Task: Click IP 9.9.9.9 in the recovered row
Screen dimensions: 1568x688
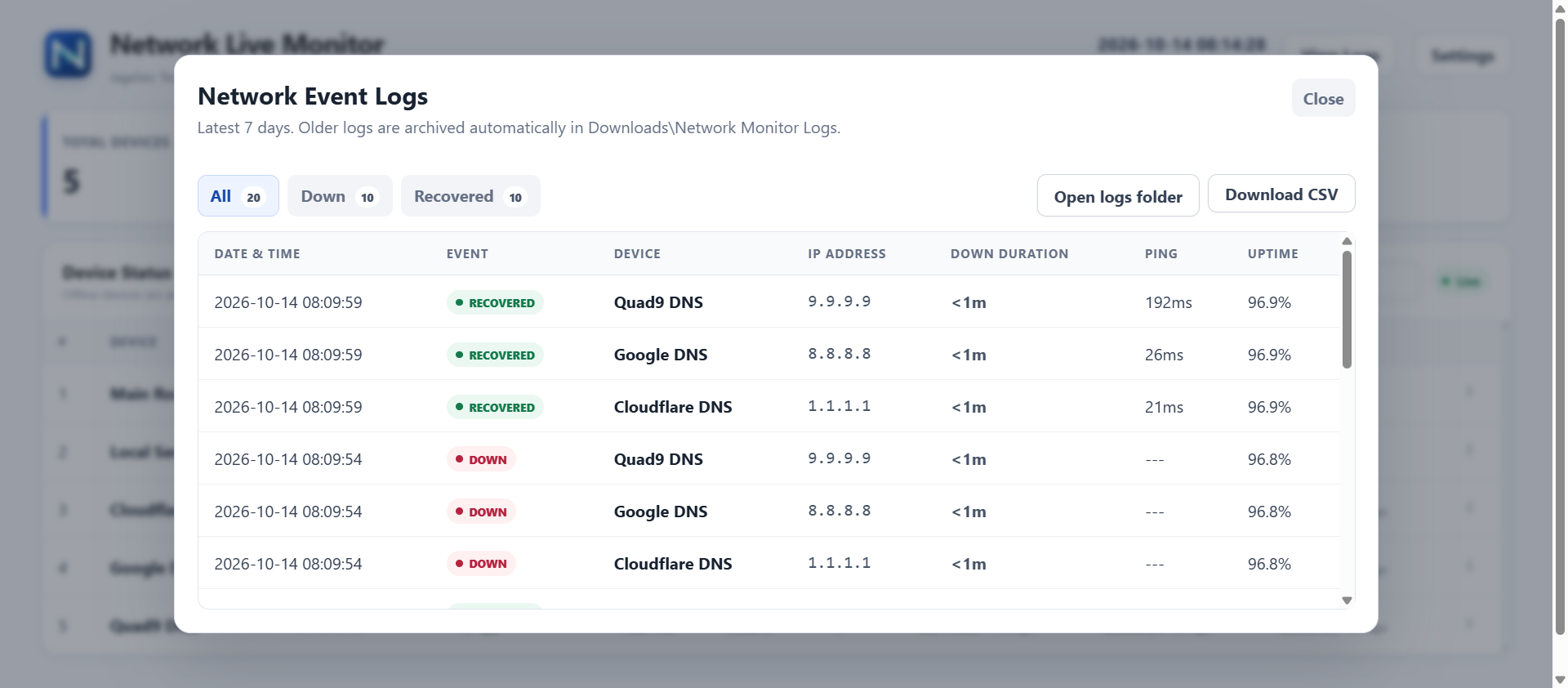Action: tap(840, 302)
